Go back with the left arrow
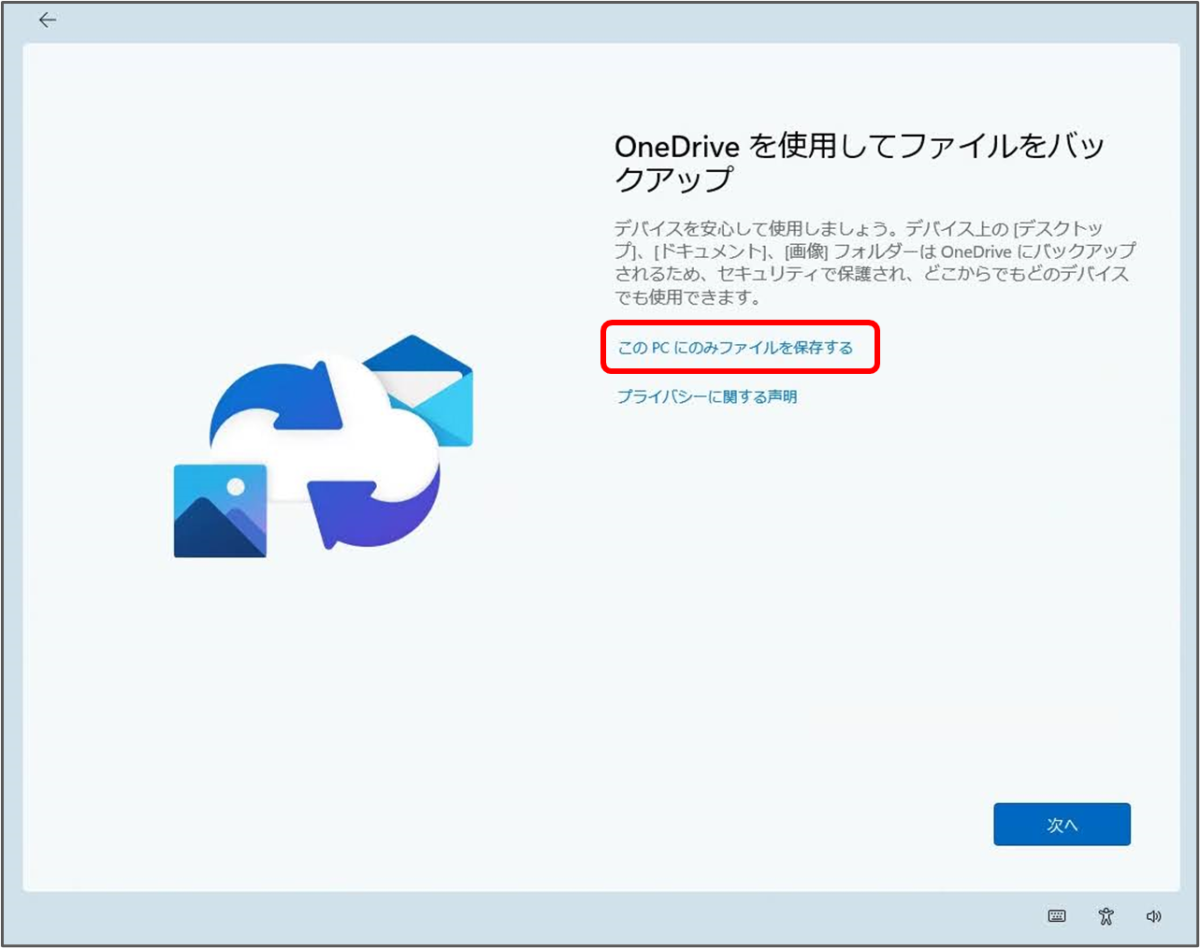Image resolution: width=1200 pixels, height=948 pixels. (x=47, y=20)
